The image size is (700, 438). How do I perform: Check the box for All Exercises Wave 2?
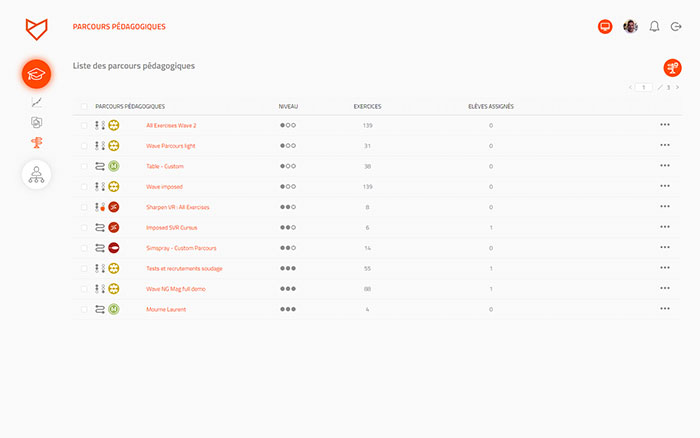coord(84,126)
